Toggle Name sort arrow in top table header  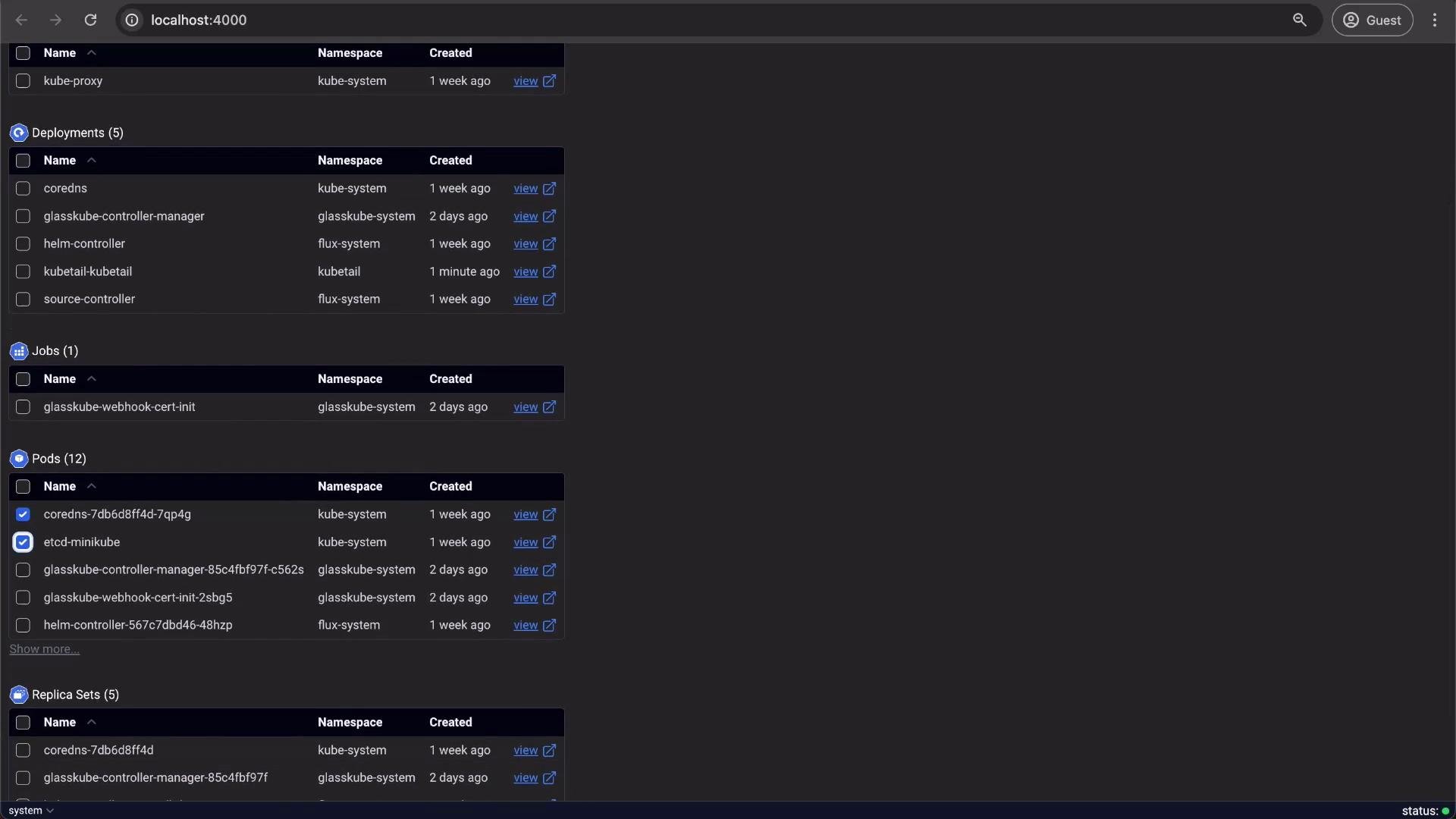92,52
